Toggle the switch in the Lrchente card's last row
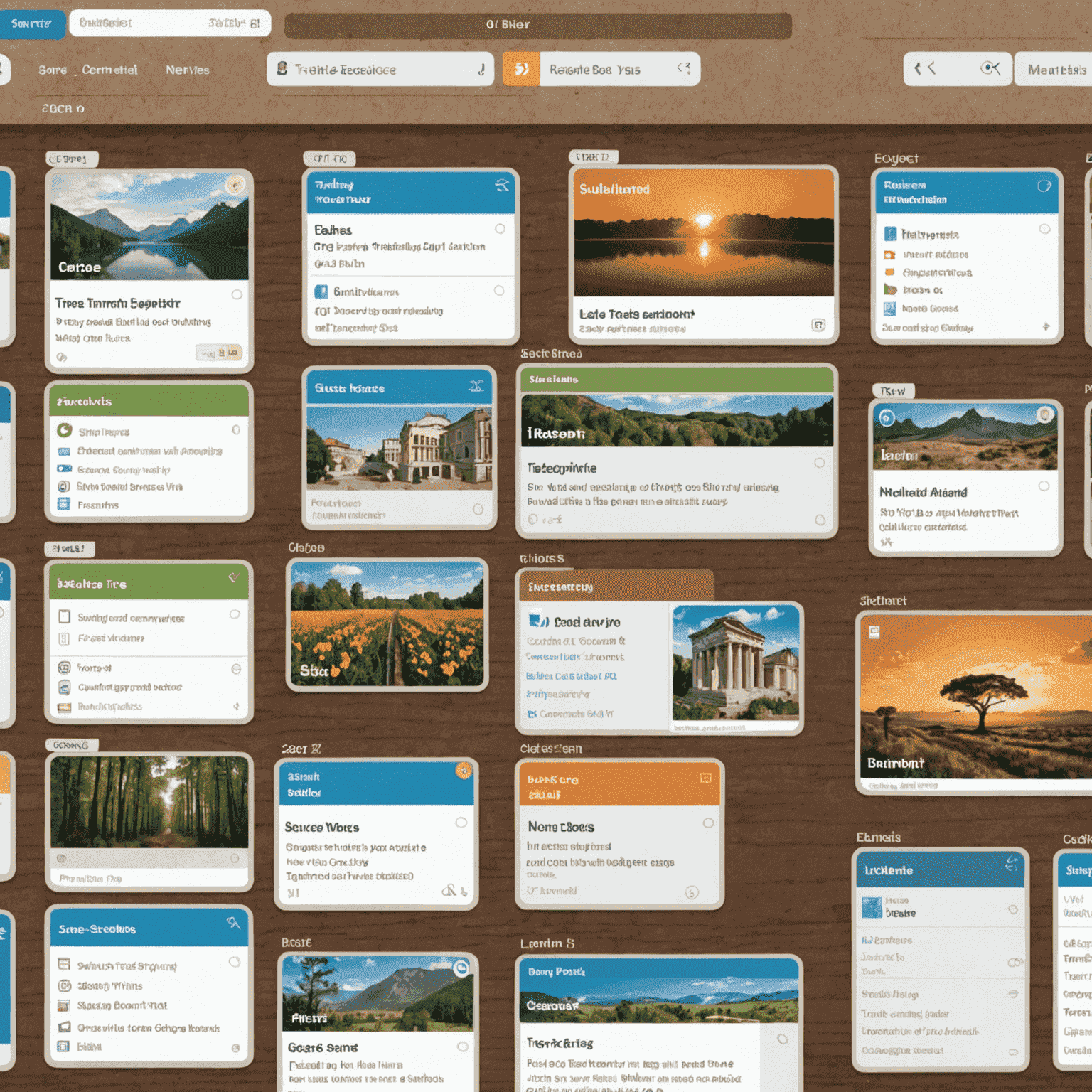The height and width of the screenshot is (1092, 1092). (1013, 1052)
